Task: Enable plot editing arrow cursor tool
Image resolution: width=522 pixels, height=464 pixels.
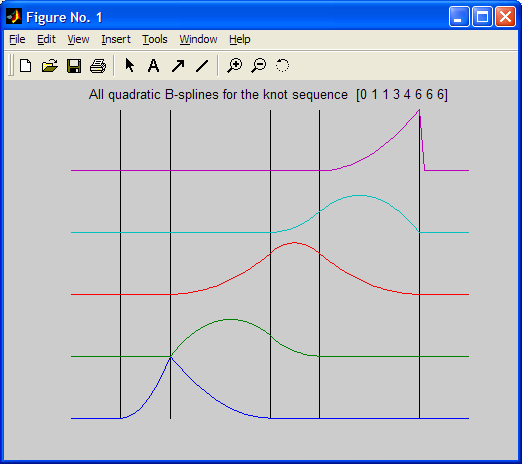Action: click(x=130, y=65)
